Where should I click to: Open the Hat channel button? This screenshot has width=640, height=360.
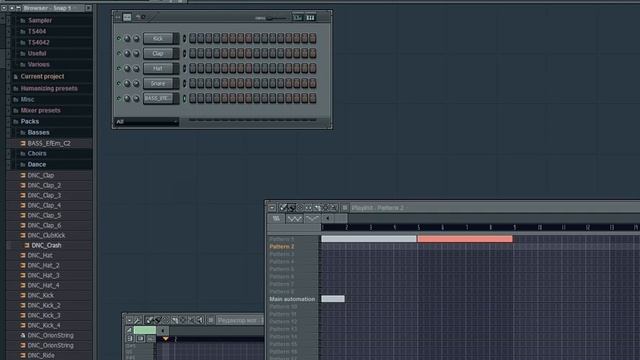(158, 68)
